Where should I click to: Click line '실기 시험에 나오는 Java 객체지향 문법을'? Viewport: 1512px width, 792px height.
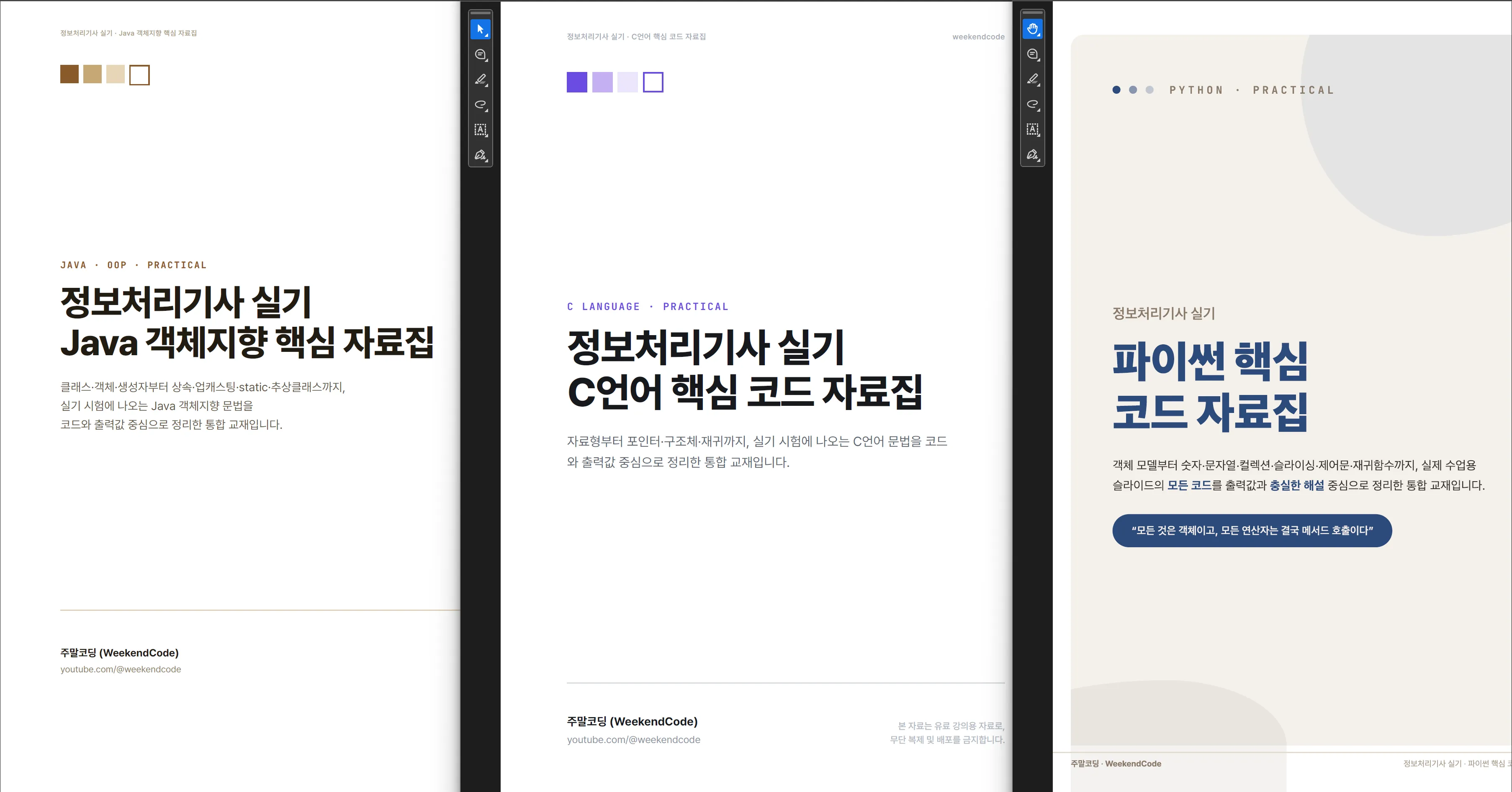[x=157, y=406]
